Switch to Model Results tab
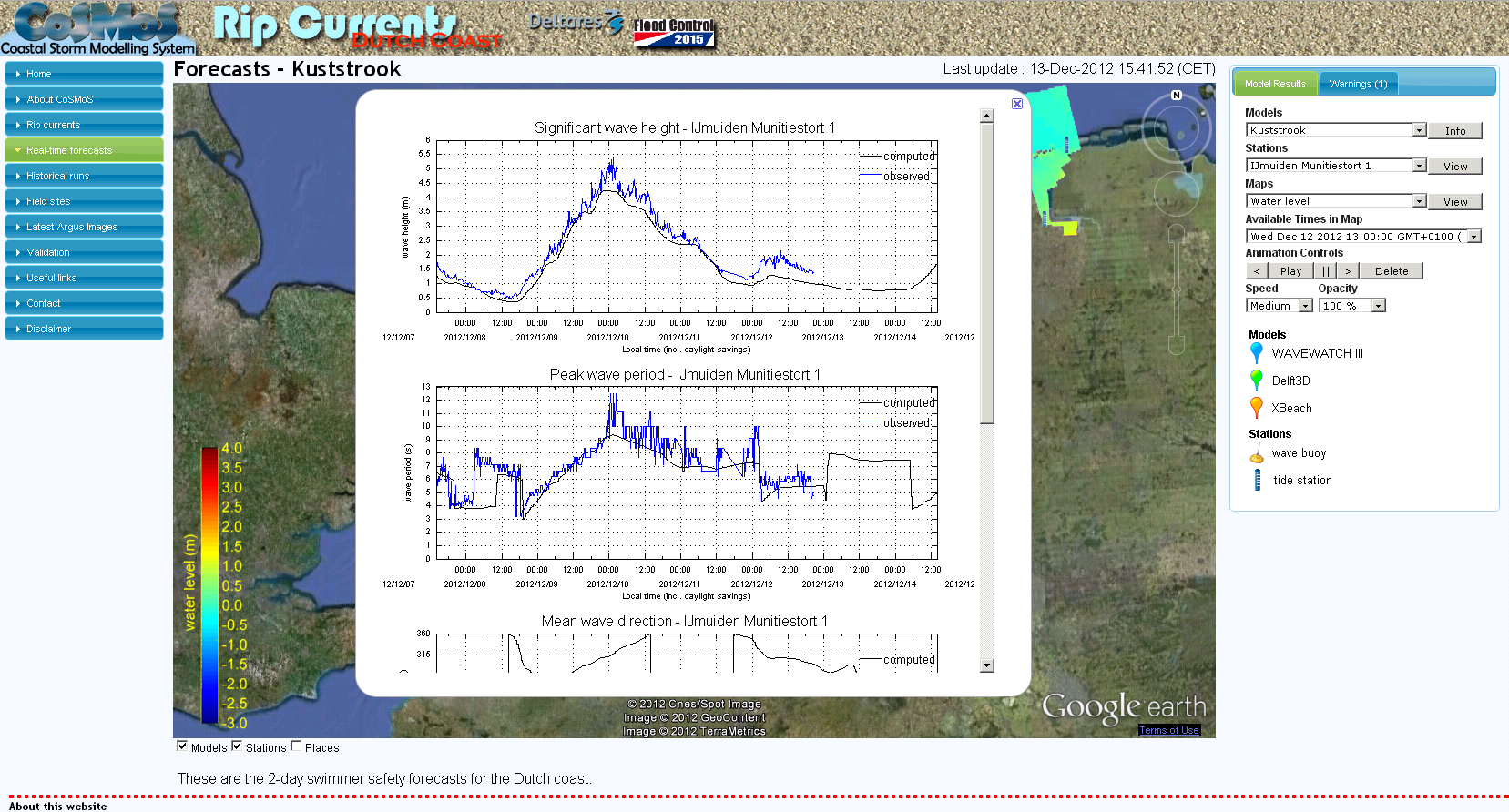Viewport: 1509px width, 812px height. point(1275,84)
